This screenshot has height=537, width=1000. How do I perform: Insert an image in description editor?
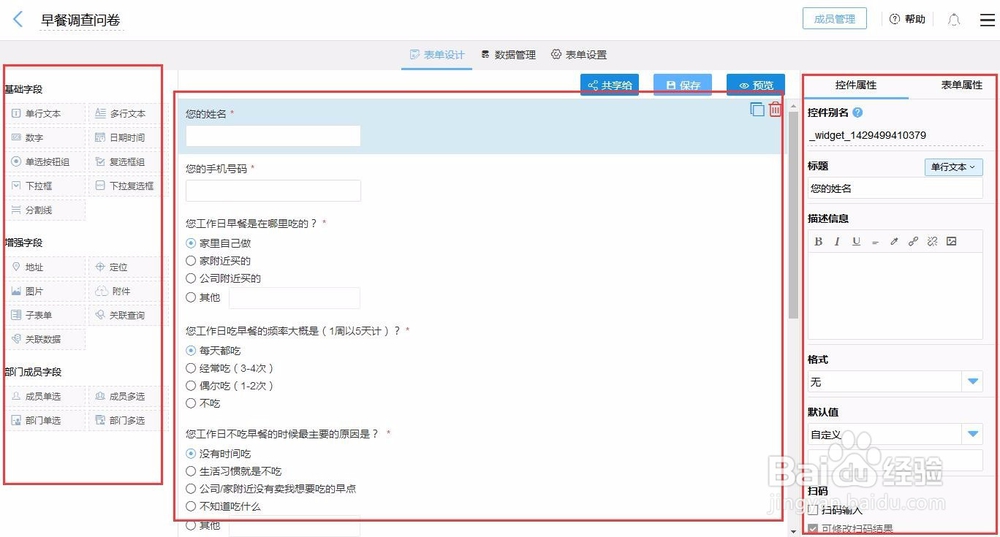tap(952, 241)
